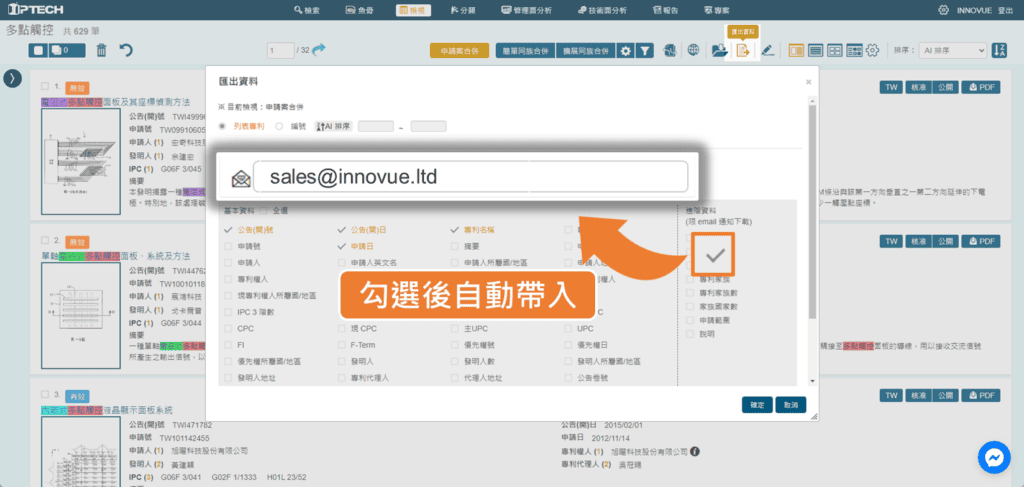Image resolution: width=1024 pixels, height=487 pixels.
Task: Check the CPC checkbox
Action: click(229, 328)
